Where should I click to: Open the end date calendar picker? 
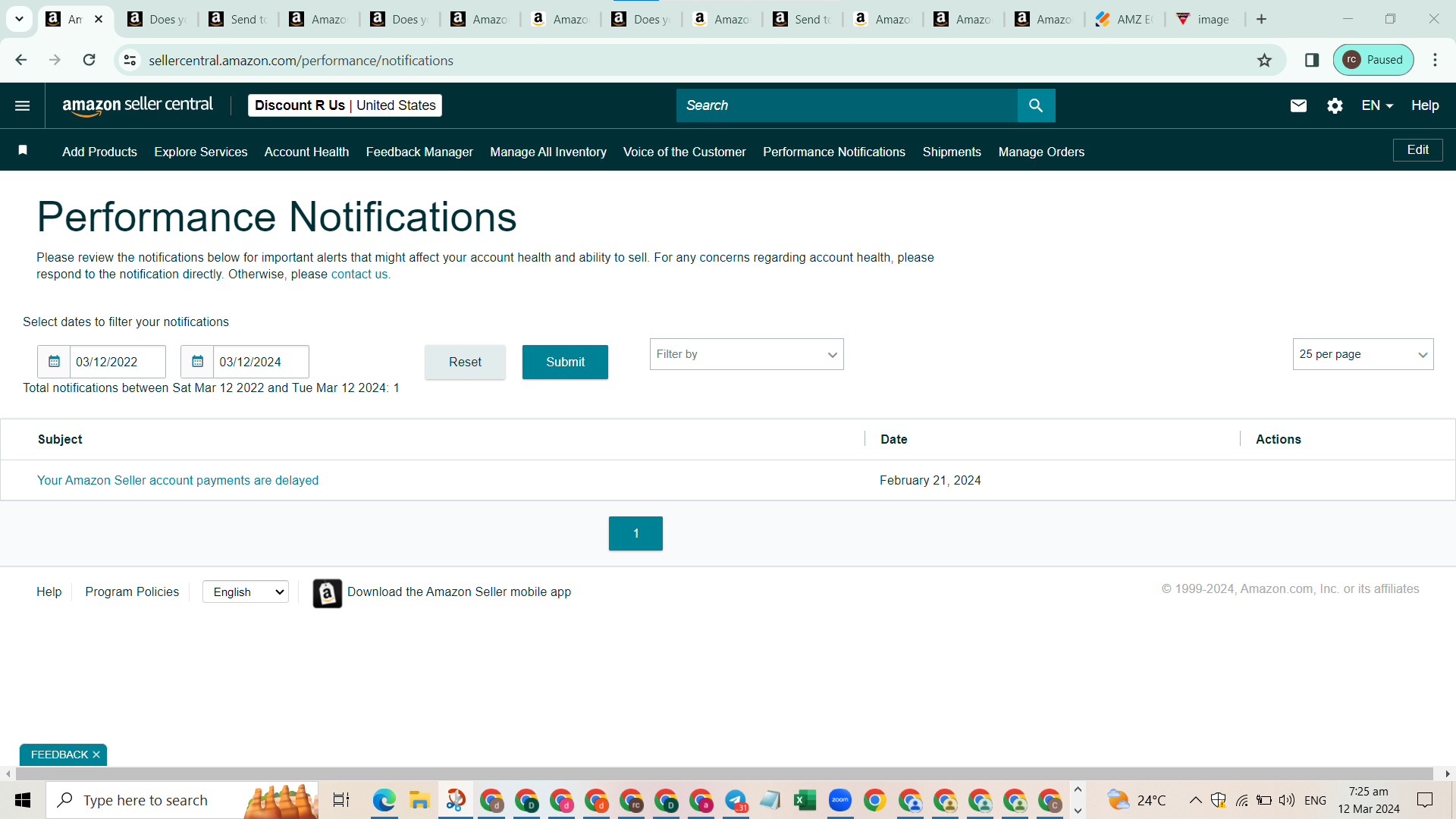pos(197,362)
